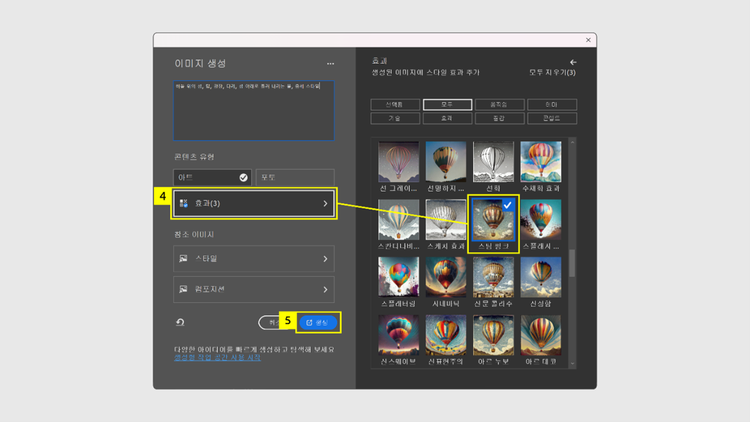Switch to the 선택됨 filter tab
The image size is (750, 422).
coord(395,104)
